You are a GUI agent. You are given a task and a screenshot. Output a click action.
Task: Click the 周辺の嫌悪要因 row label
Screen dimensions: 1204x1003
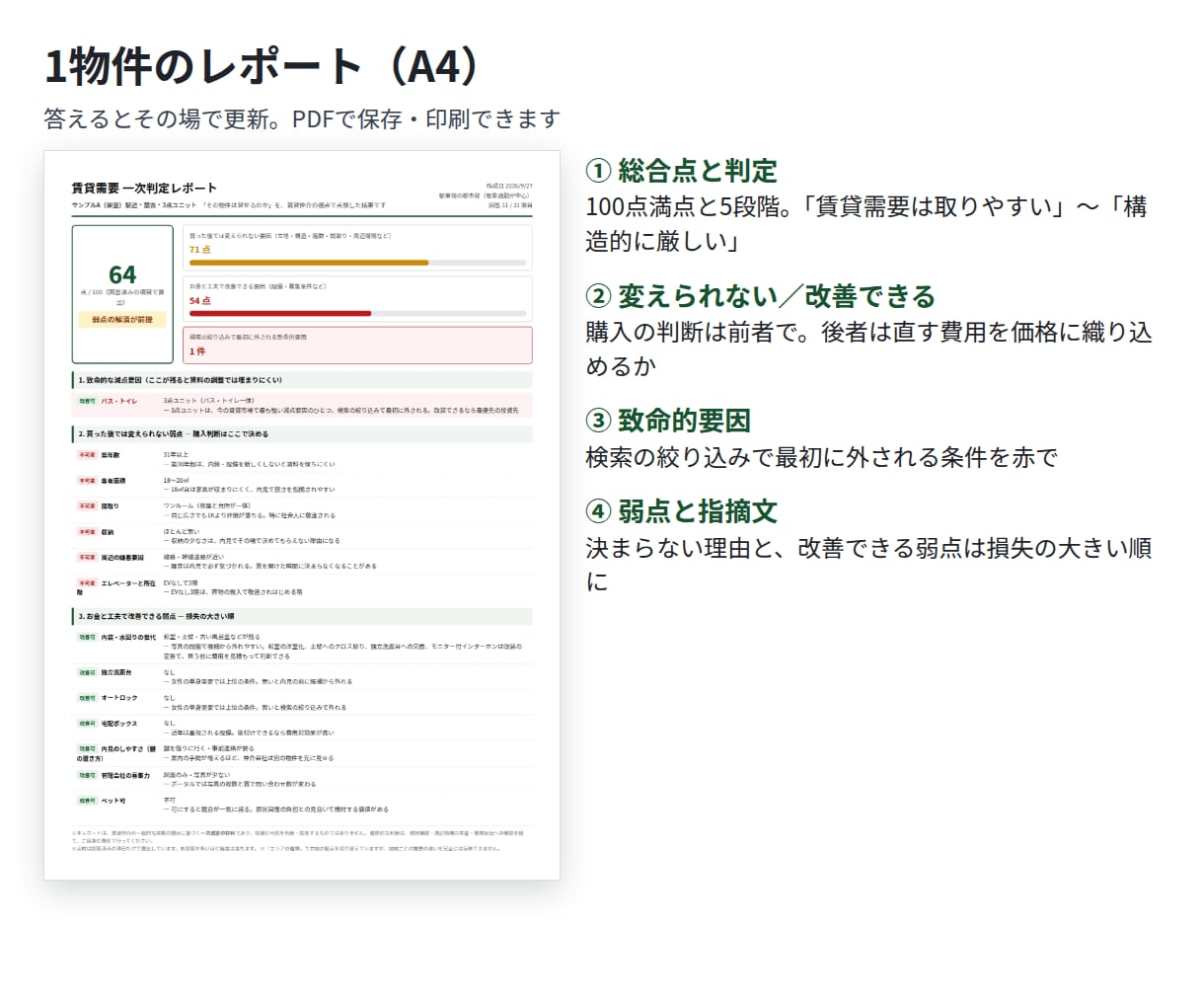[122, 558]
